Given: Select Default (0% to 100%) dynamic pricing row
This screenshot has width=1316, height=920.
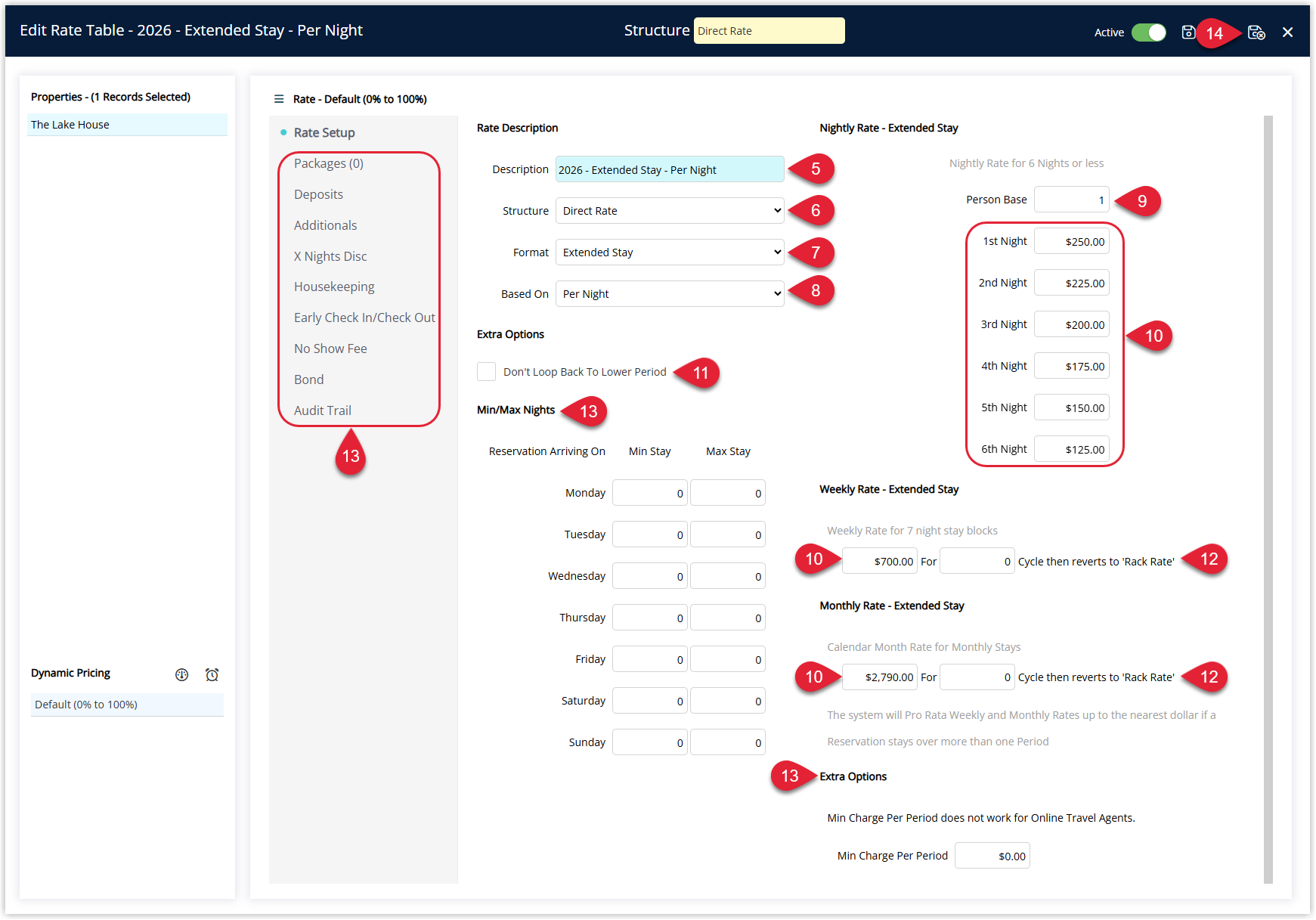Looking at the screenshot, I should pyautogui.click(x=127, y=705).
